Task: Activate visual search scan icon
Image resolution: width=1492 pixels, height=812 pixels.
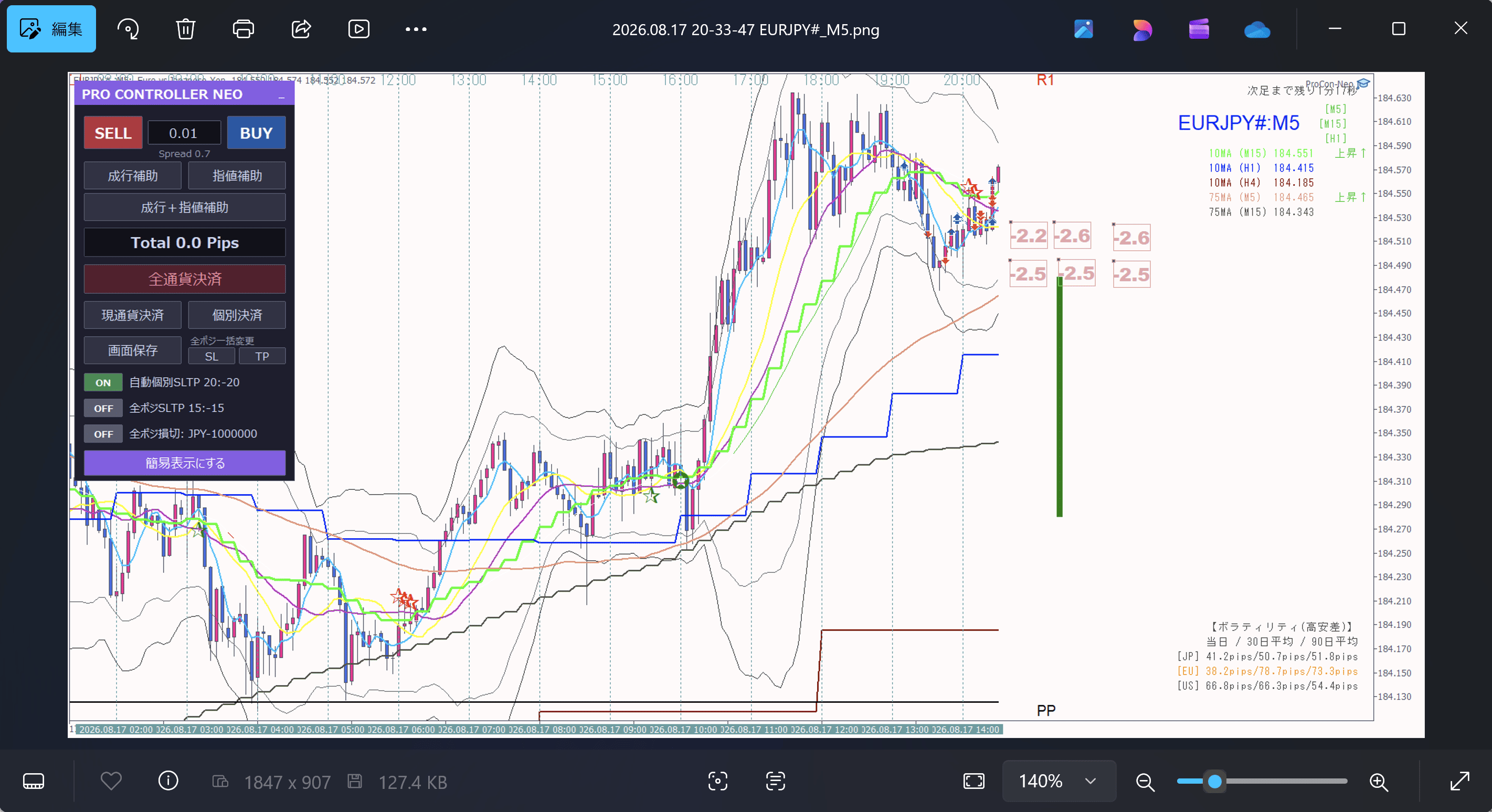Action: coord(717,782)
